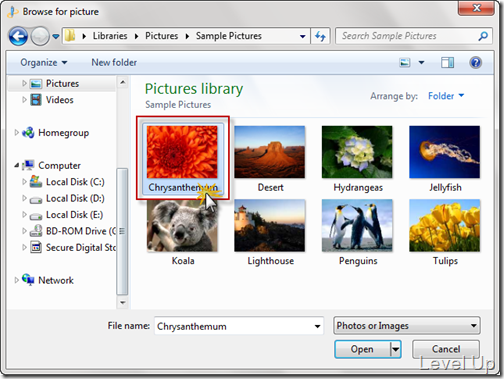
Task: Expand the Homegroup node
Action: [x=16, y=133]
